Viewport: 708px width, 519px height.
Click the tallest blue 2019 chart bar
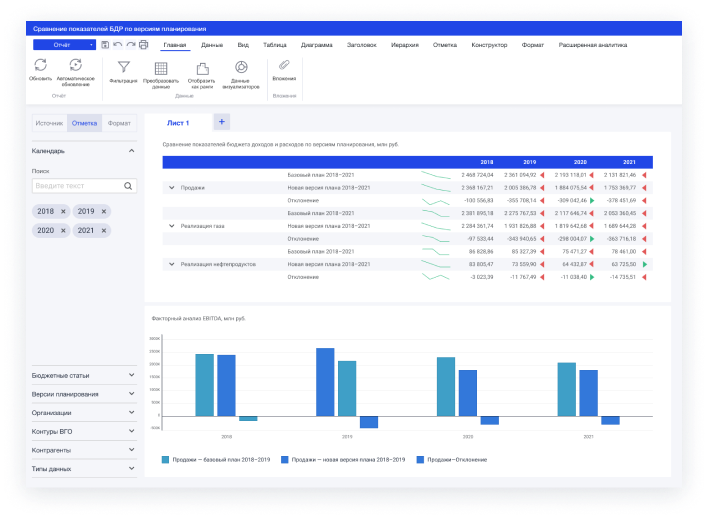pos(325,382)
